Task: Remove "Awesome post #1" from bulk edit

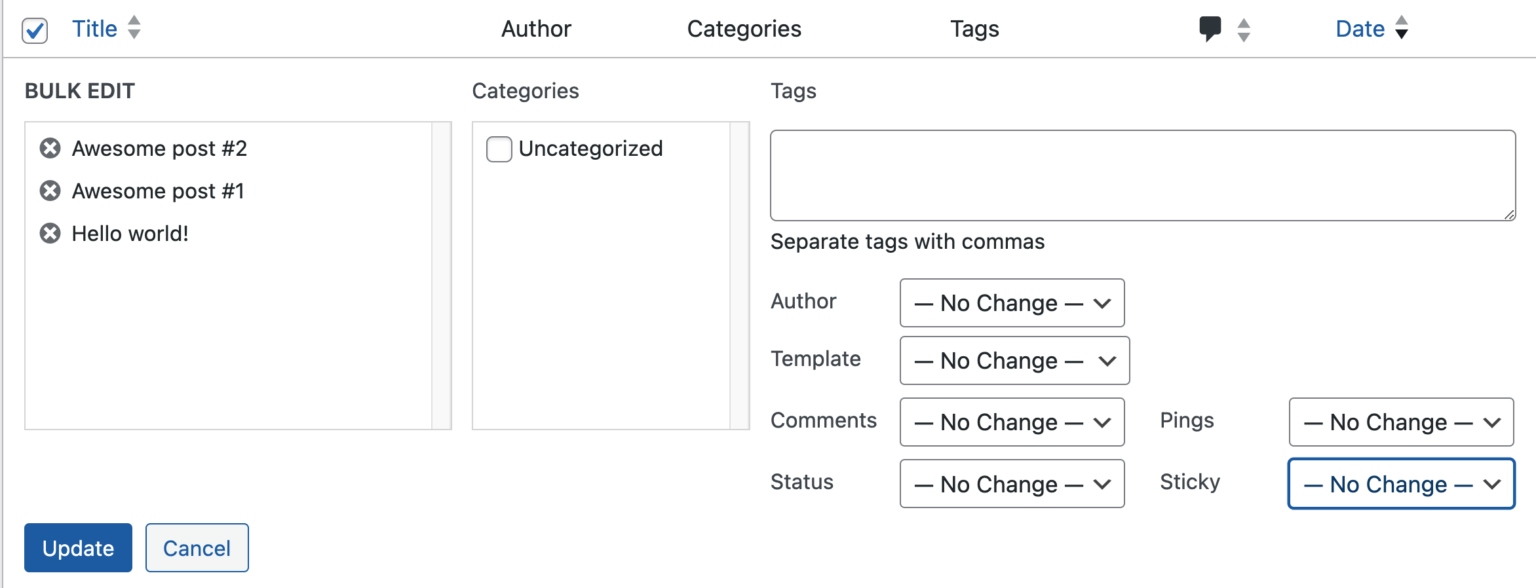Action: click(x=50, y=190)
